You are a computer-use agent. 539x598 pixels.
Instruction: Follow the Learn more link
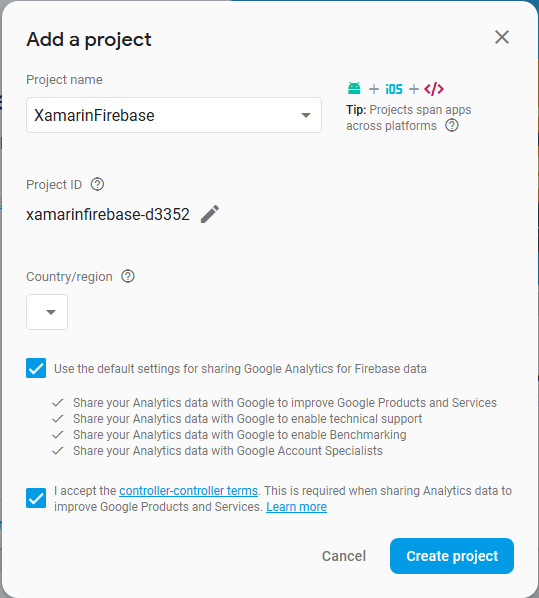coord(296,507)
